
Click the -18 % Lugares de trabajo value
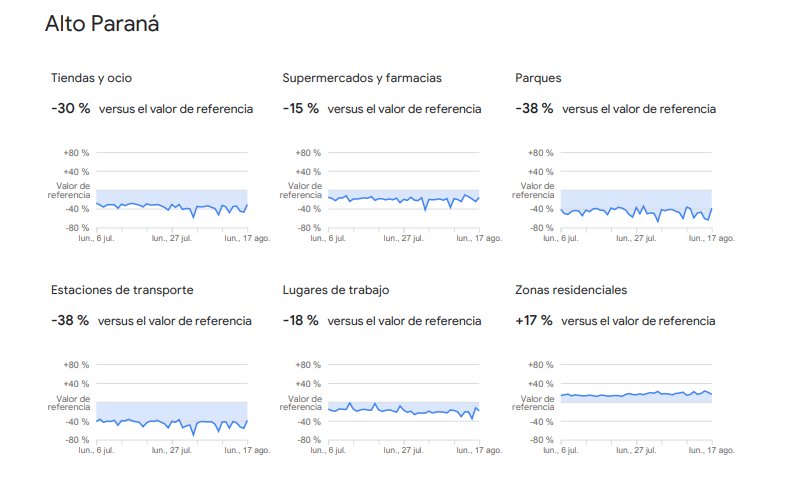(x=301, y=321)
